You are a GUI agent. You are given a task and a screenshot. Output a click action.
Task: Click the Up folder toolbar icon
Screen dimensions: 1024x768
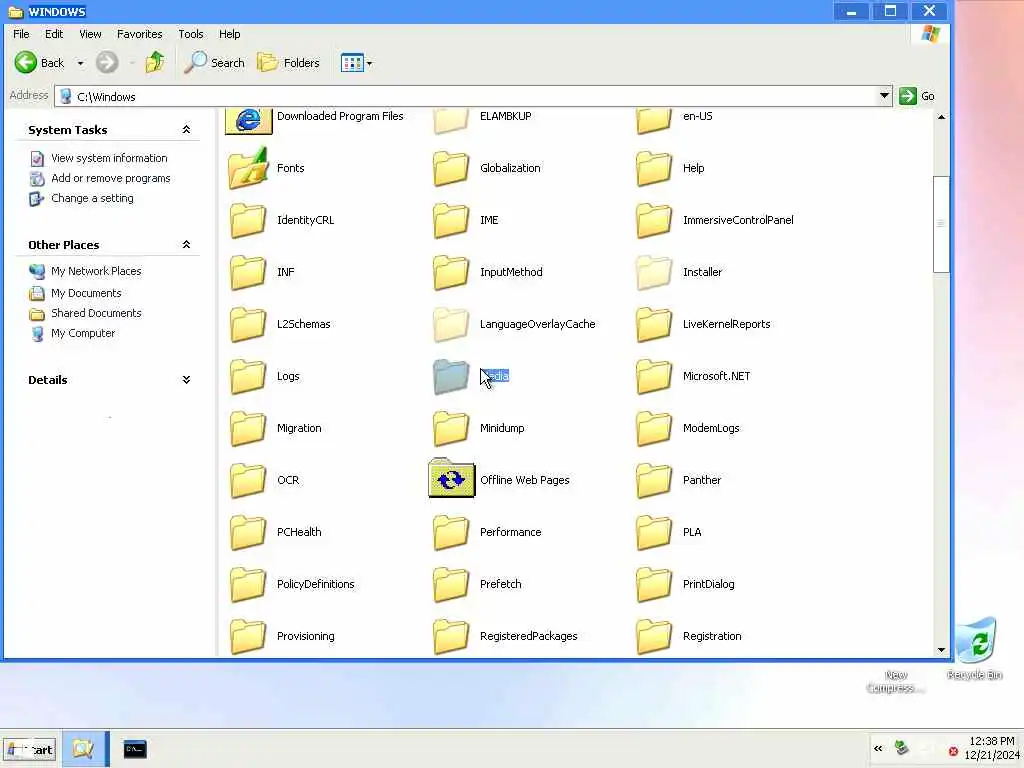(x=155, y=63)
